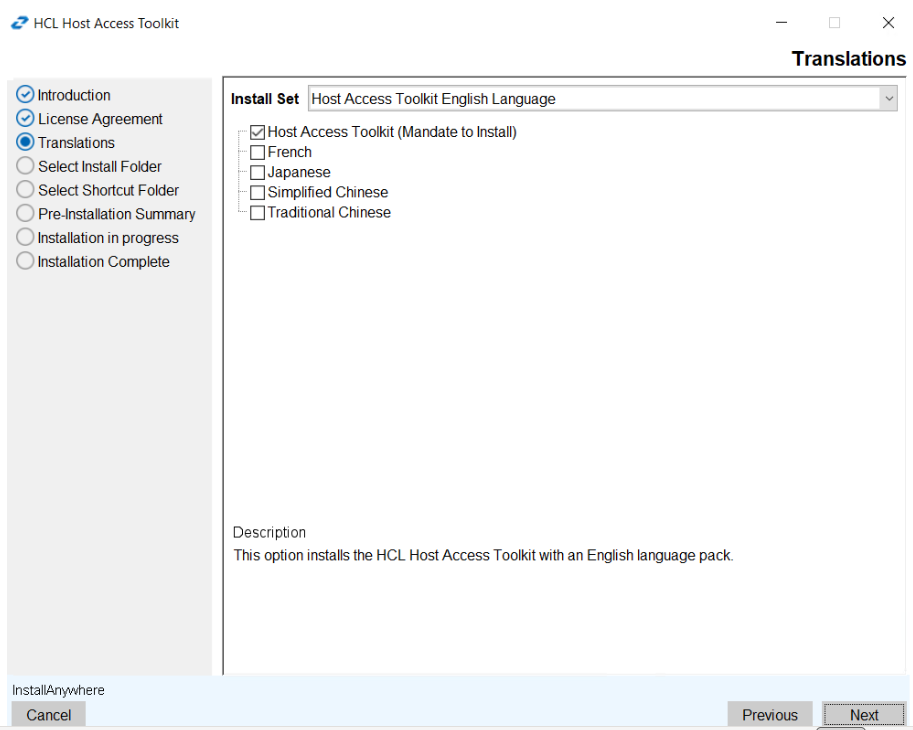
Task: Click the Translations page heading
Action: [x=848, y=59]
